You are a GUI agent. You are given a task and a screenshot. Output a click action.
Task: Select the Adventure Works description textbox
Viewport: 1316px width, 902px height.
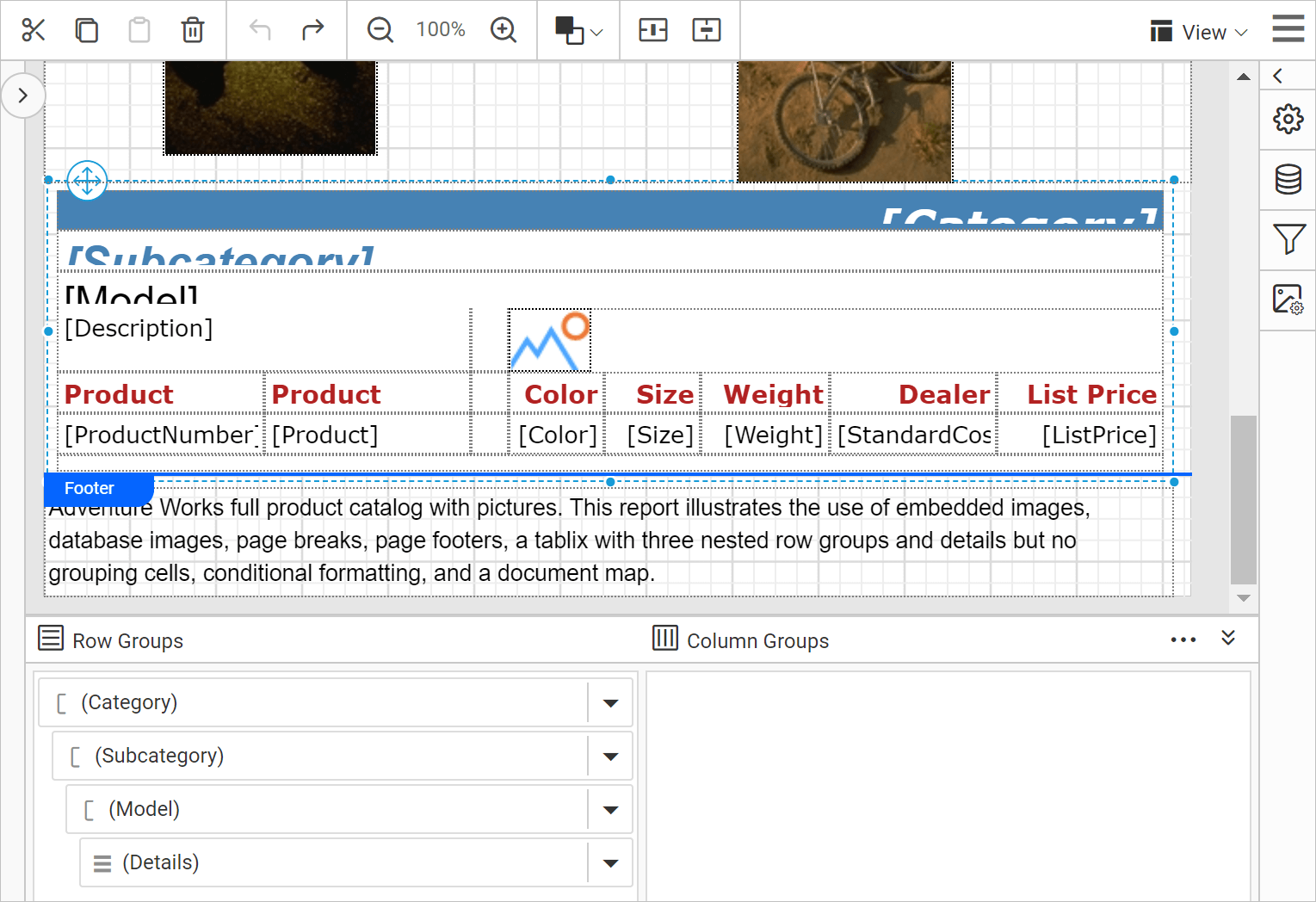[x=609, y=541]
